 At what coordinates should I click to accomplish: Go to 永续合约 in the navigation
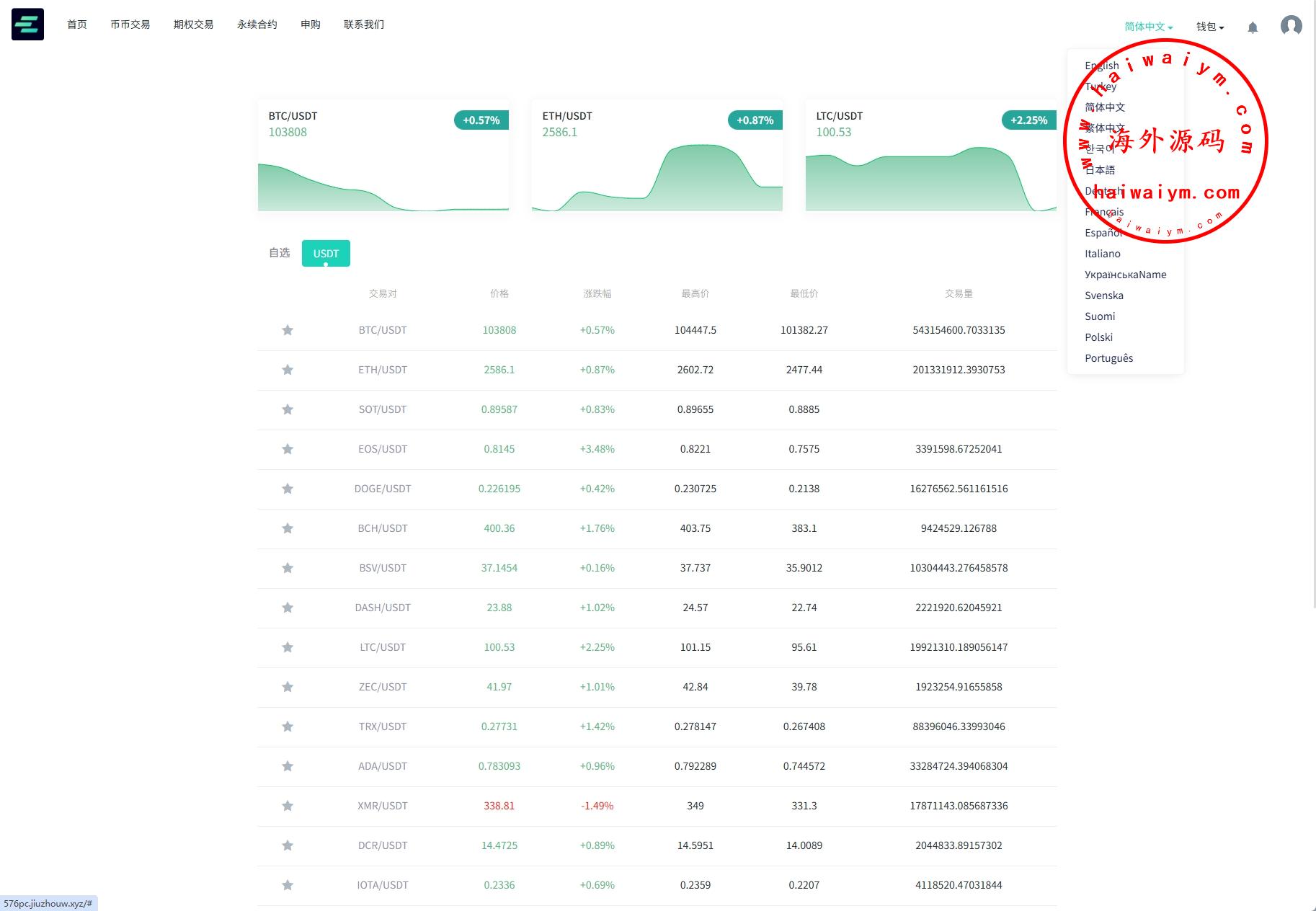tap(257, 25)
